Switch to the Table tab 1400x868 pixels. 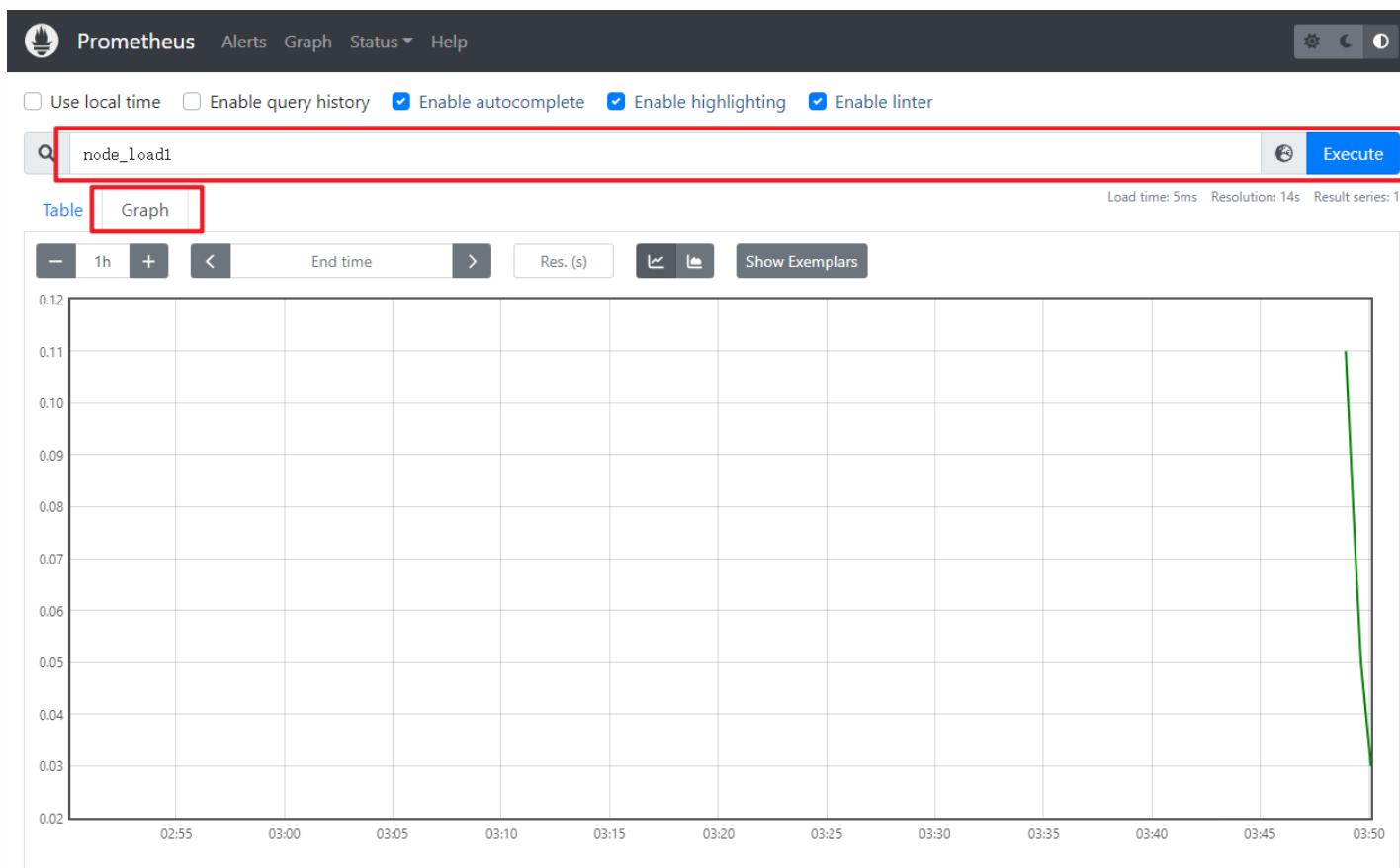pyautogui.click(x=62, y=210)
